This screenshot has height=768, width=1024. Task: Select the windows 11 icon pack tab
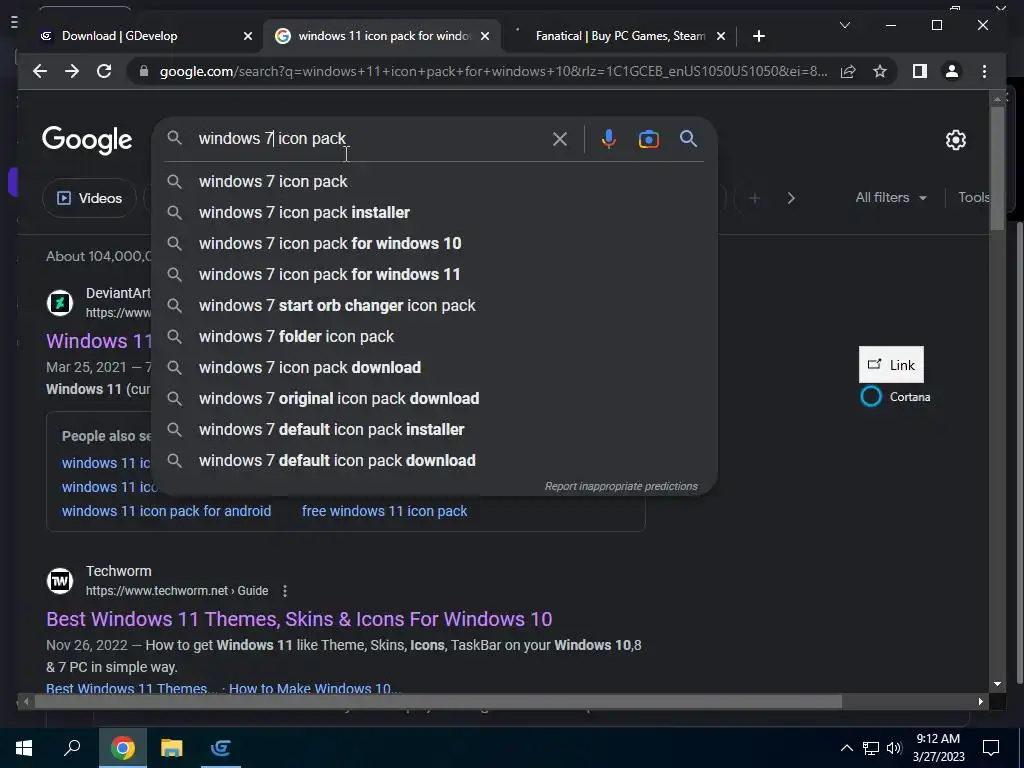click(384, 36)
